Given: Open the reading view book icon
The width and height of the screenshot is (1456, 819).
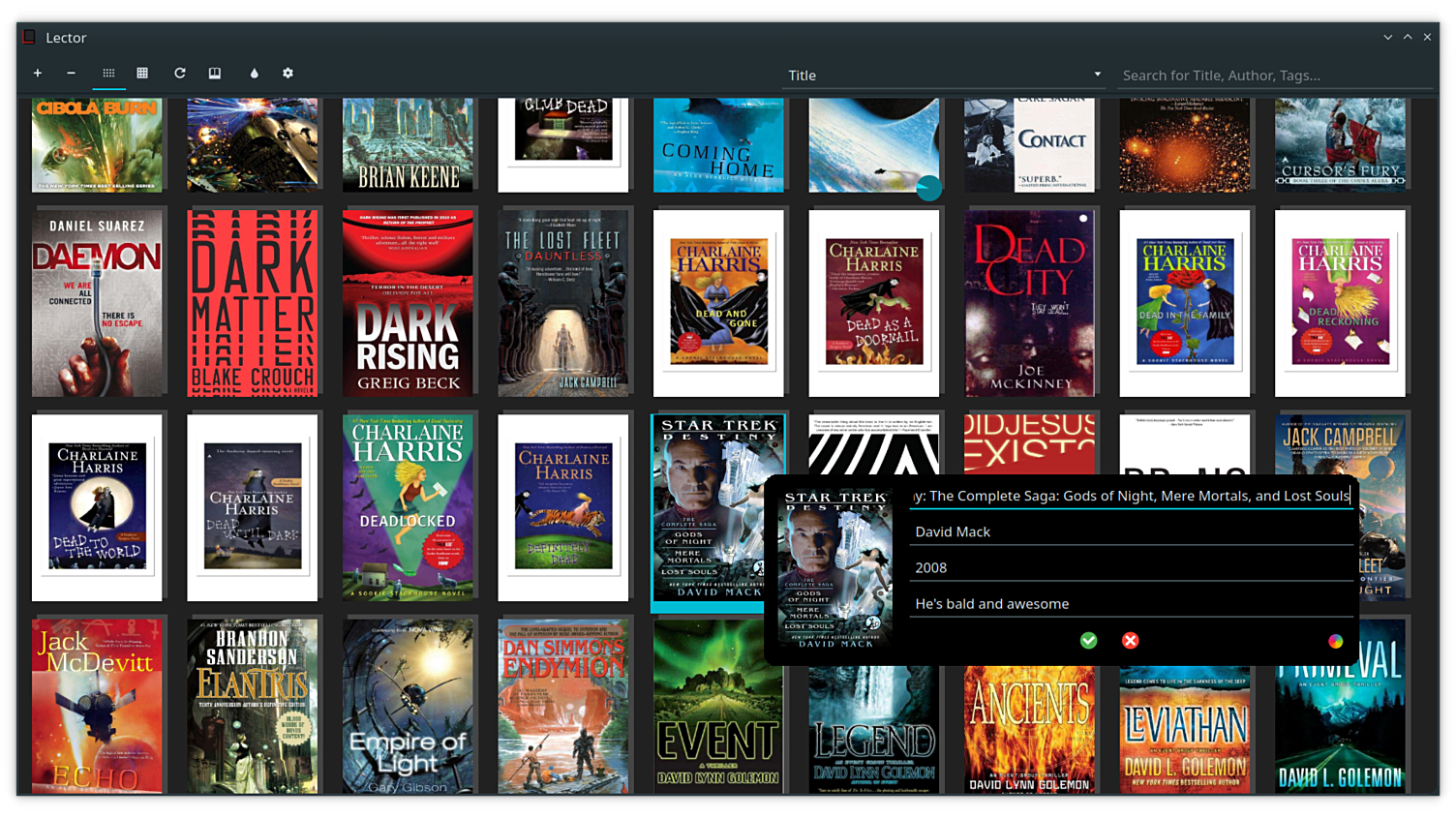Looking at the screenshot, I should tap(215, 74).
